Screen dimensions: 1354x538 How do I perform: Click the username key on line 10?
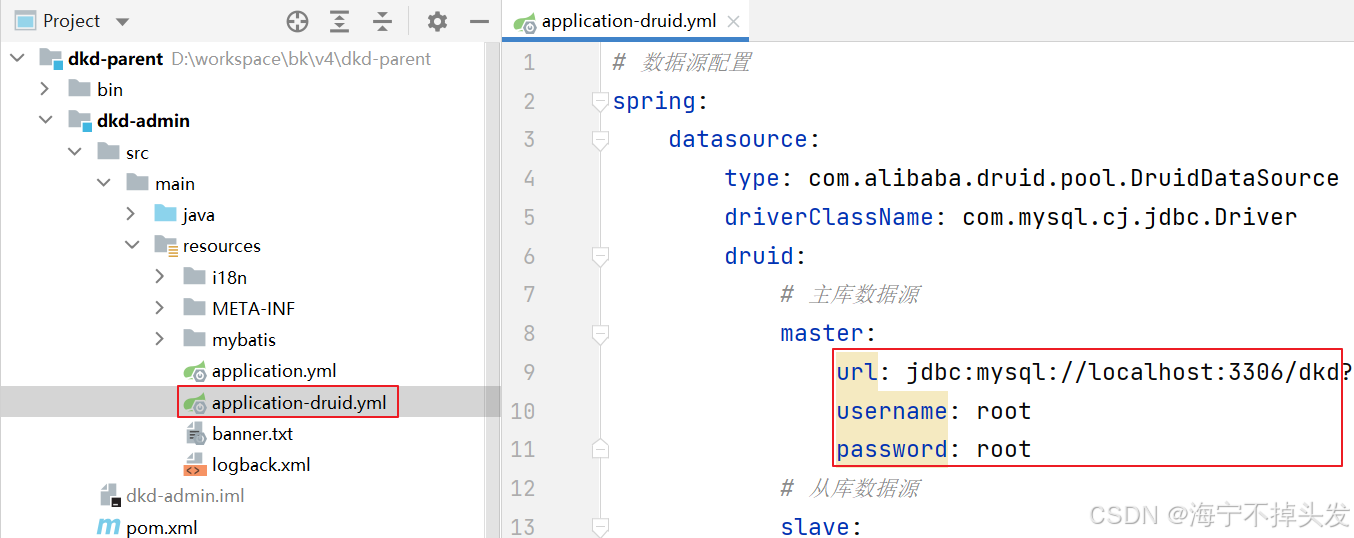coord(892,411)
